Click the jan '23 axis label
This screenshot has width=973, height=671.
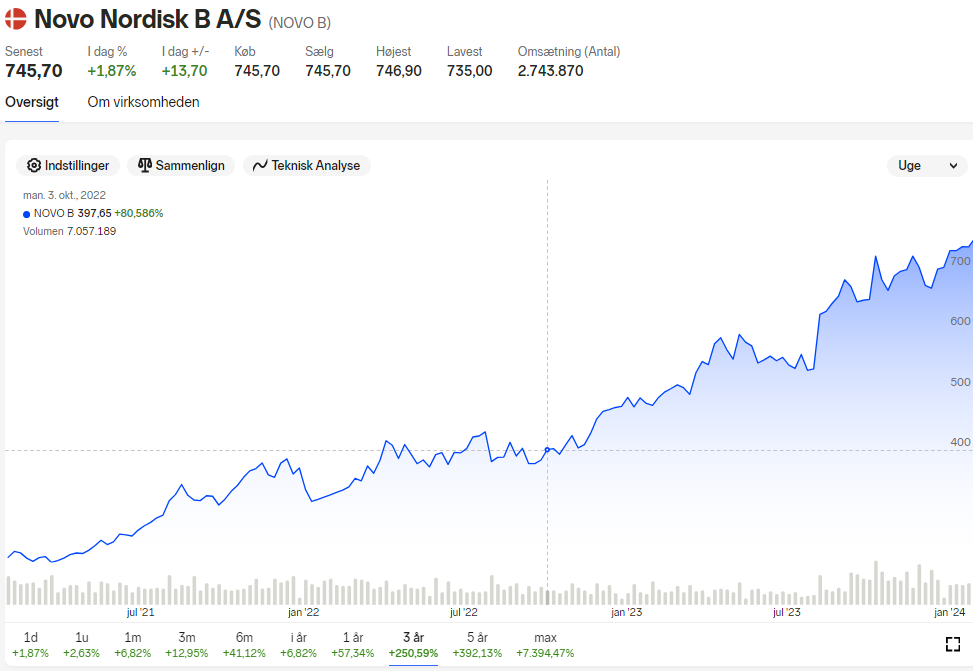(626, 612)
